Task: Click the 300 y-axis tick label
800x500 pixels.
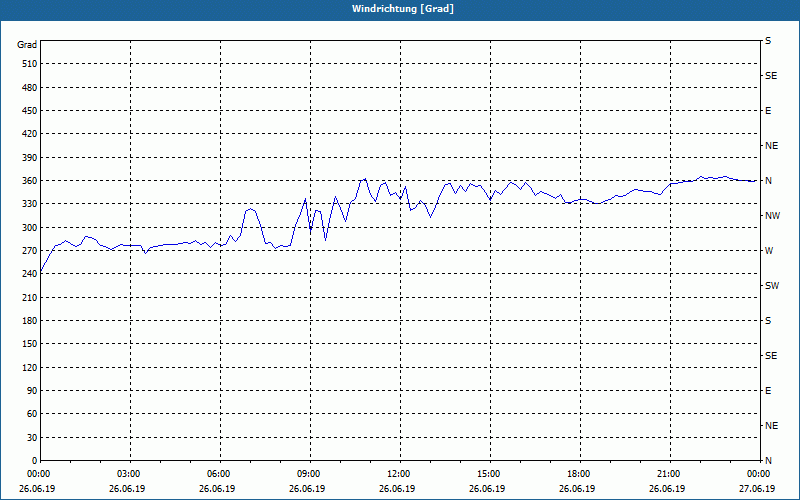Action: (30, 228)
